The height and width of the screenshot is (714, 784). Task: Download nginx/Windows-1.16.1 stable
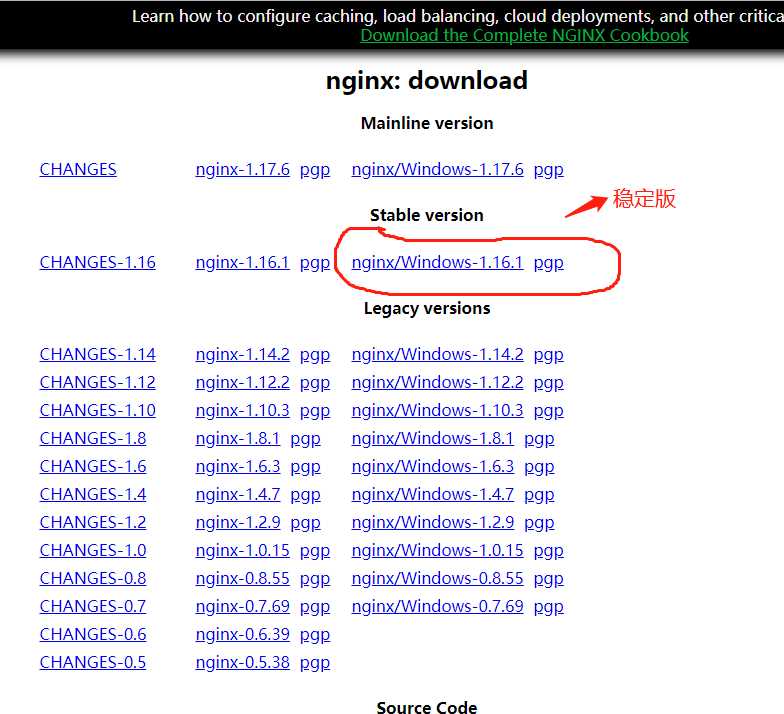point(438,262)
